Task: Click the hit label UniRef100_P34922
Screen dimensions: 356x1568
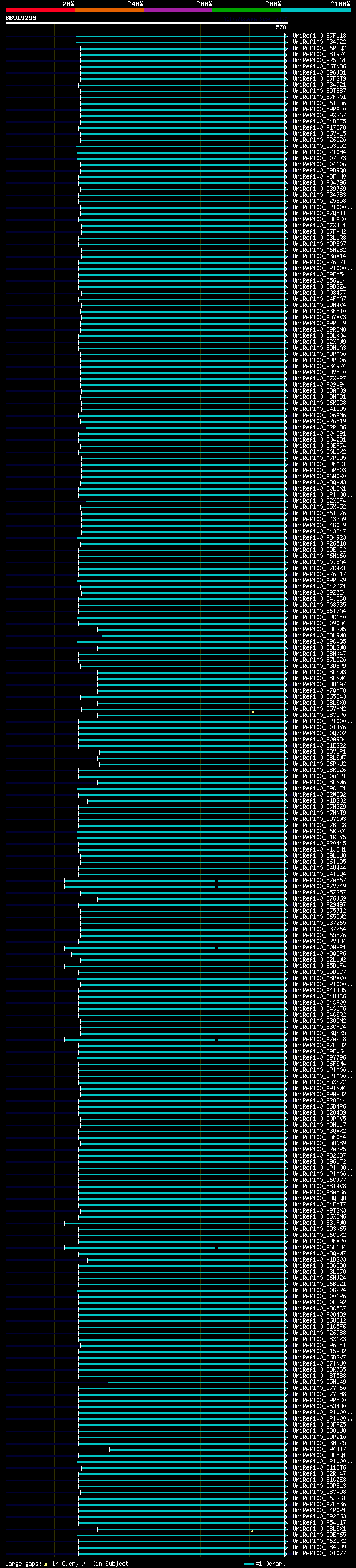Action: [319, 42]
